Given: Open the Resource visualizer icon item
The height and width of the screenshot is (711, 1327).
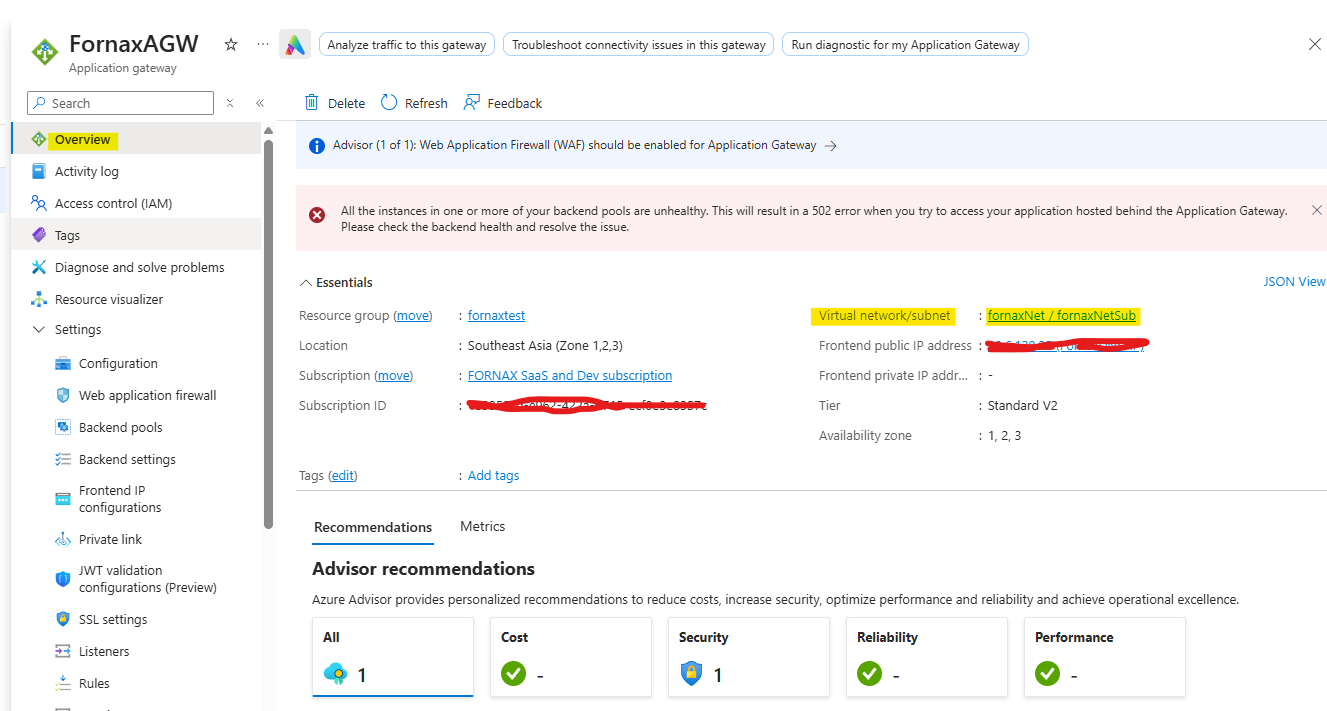Looking at the screenshot, I should 39,299.
